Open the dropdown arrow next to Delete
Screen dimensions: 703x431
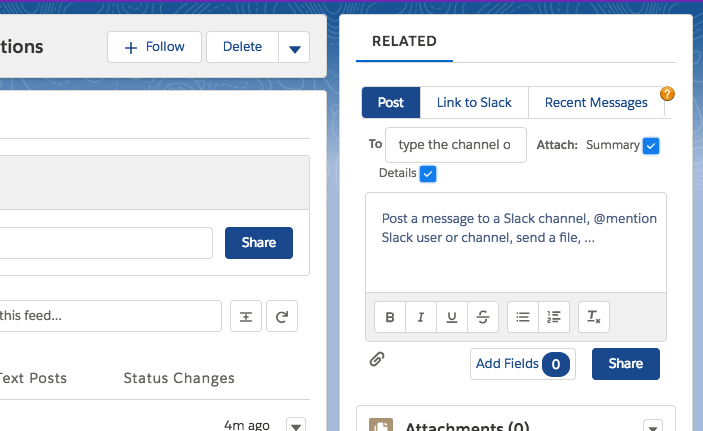294,47
